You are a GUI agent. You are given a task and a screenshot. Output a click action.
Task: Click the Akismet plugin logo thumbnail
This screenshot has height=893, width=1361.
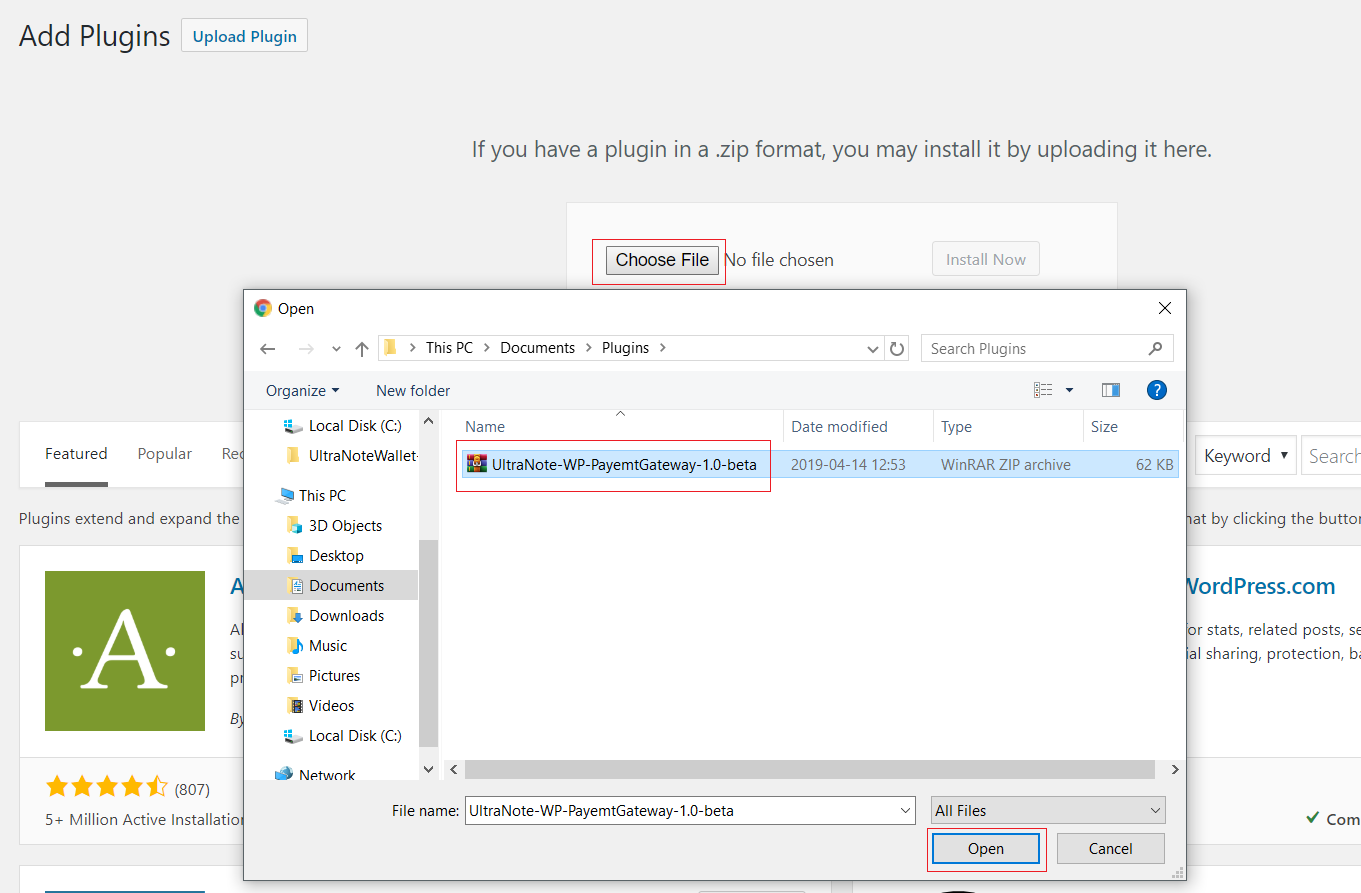click(x=125, y=651)
